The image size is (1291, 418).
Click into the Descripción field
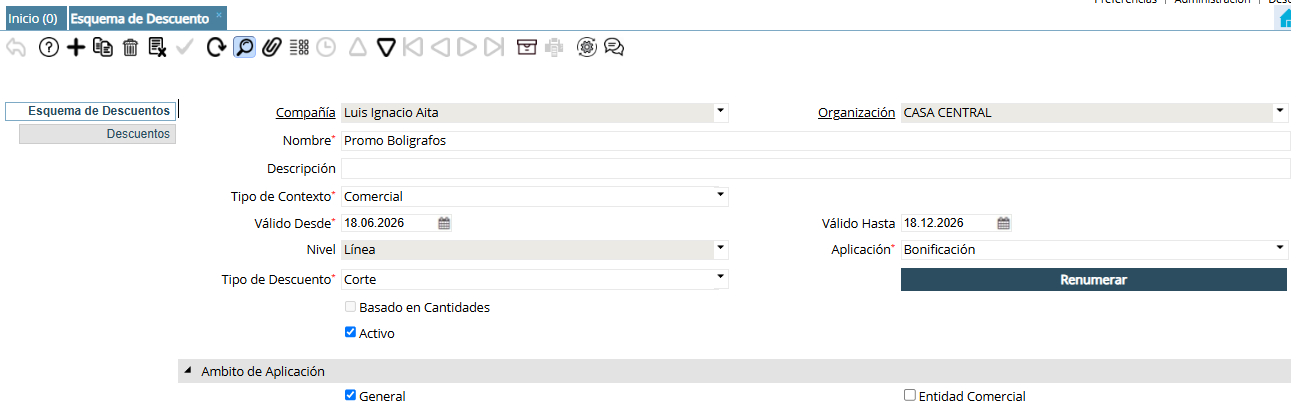(816, 168)
